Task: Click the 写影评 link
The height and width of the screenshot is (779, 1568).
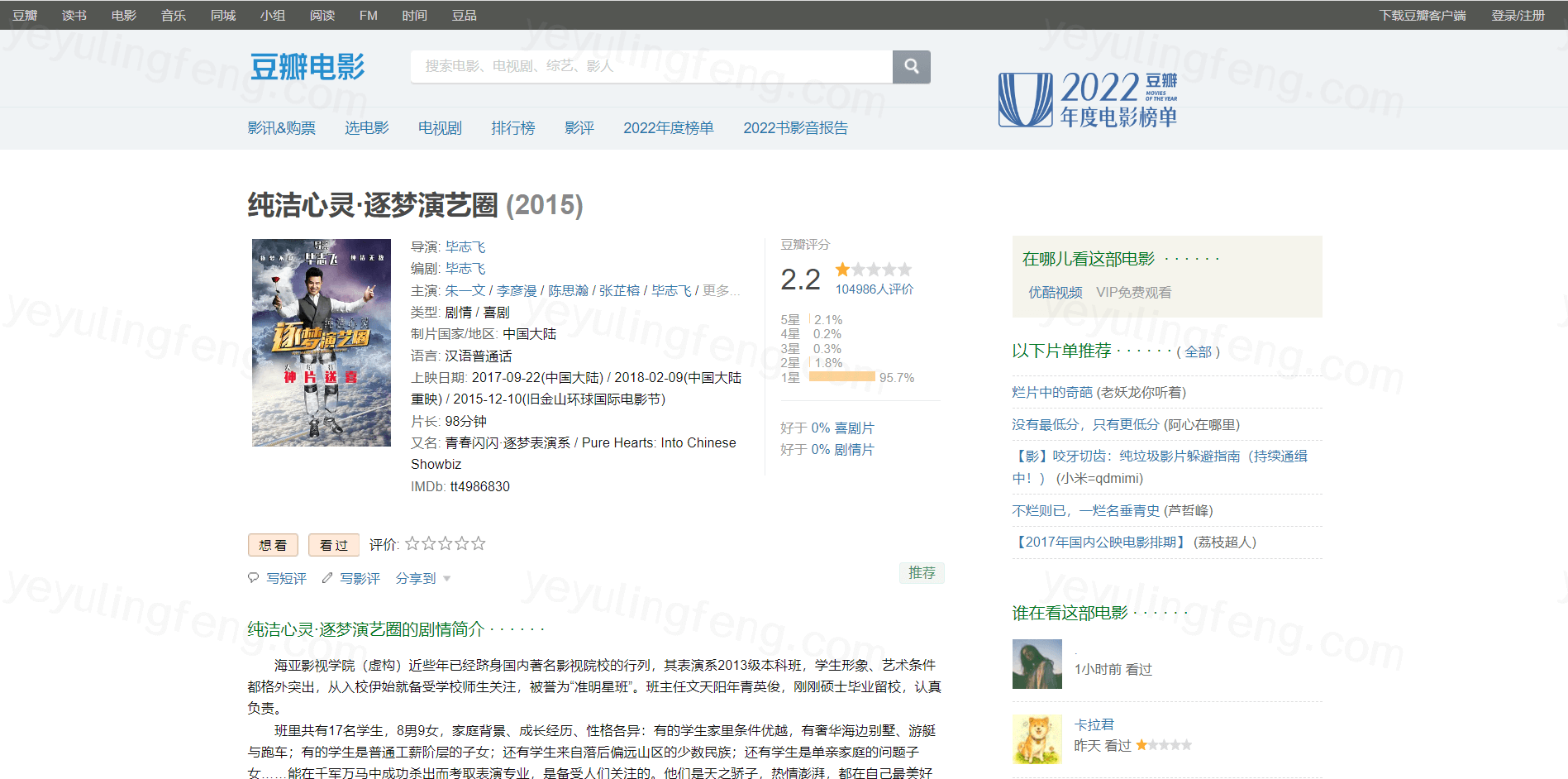Action: pyautogui.click(x=360, y=578)
